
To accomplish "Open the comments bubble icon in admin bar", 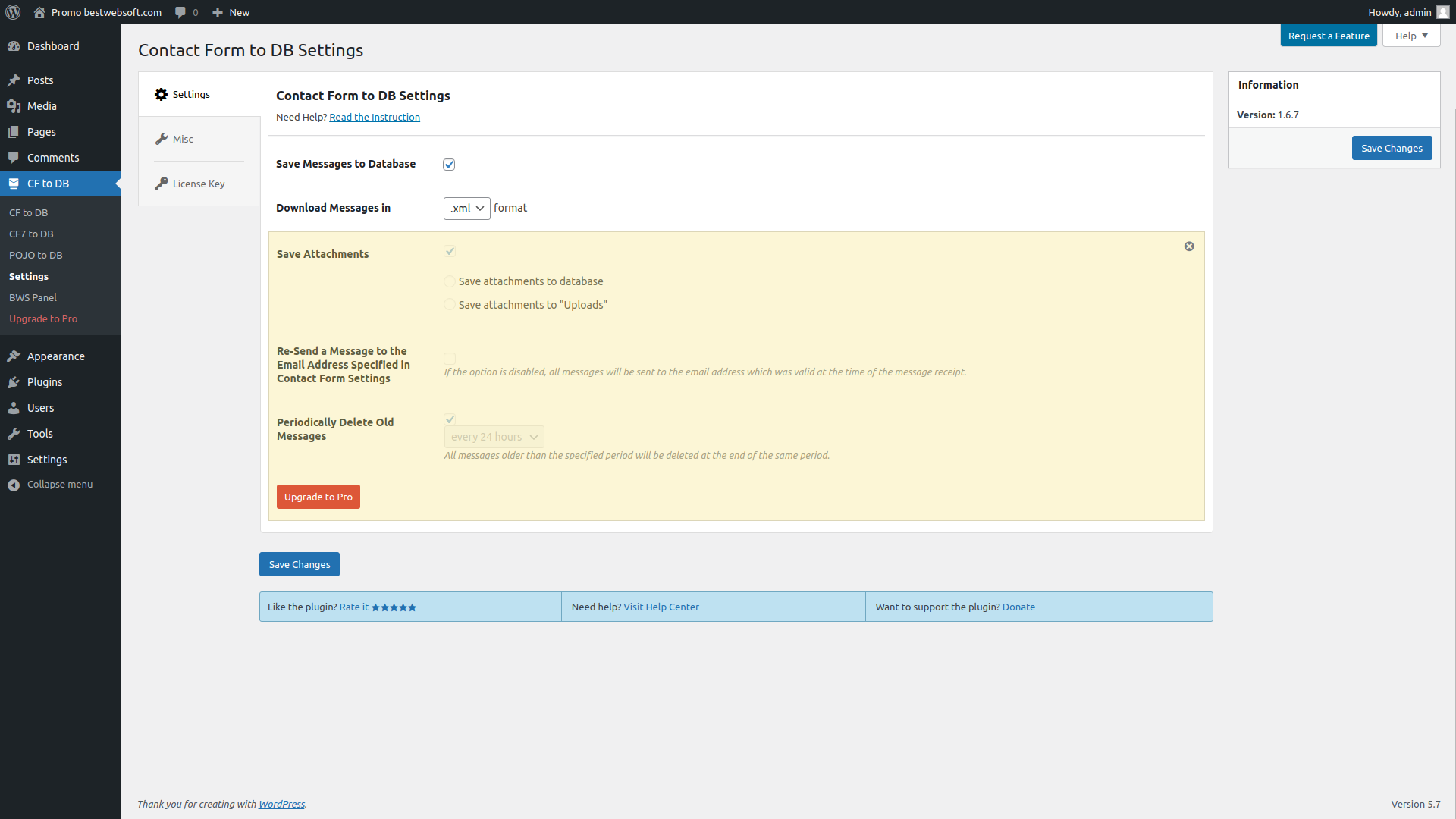I will pos(180,12).
